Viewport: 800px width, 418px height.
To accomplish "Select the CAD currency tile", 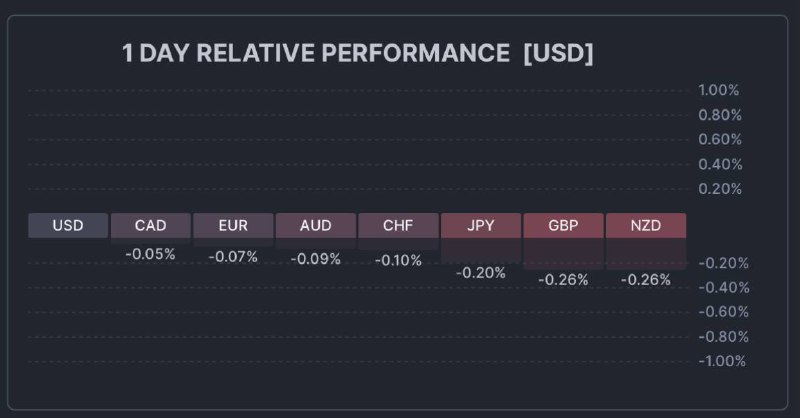I will [x=150, y=225].
